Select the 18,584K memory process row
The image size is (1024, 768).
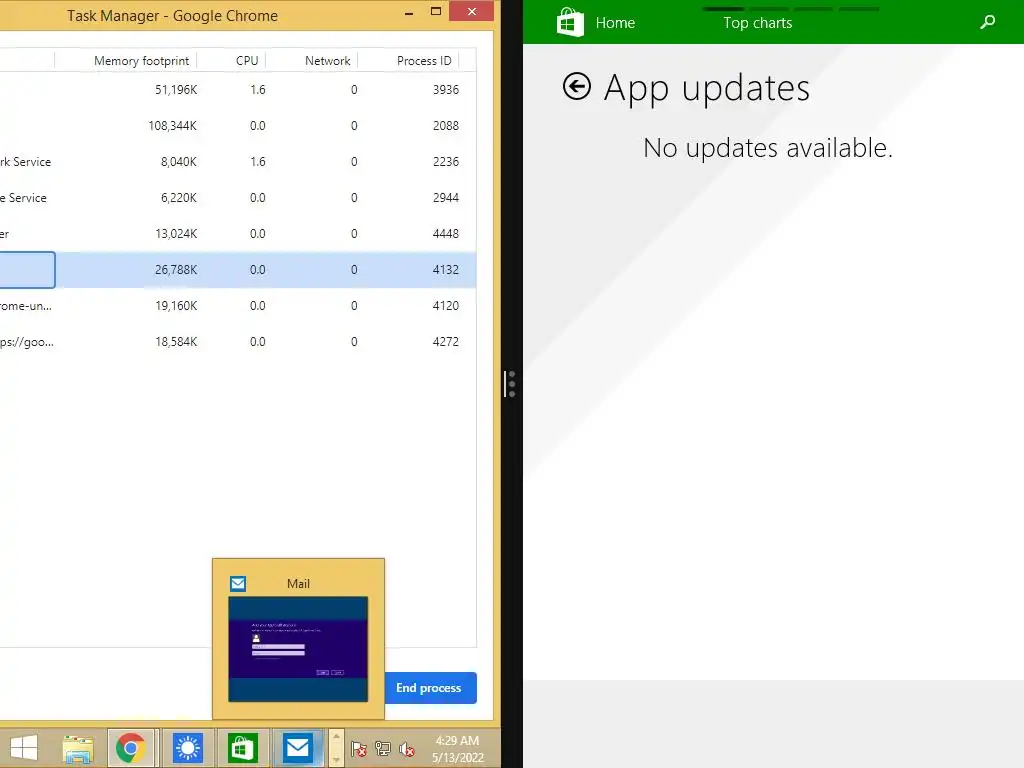click(238, 341)
